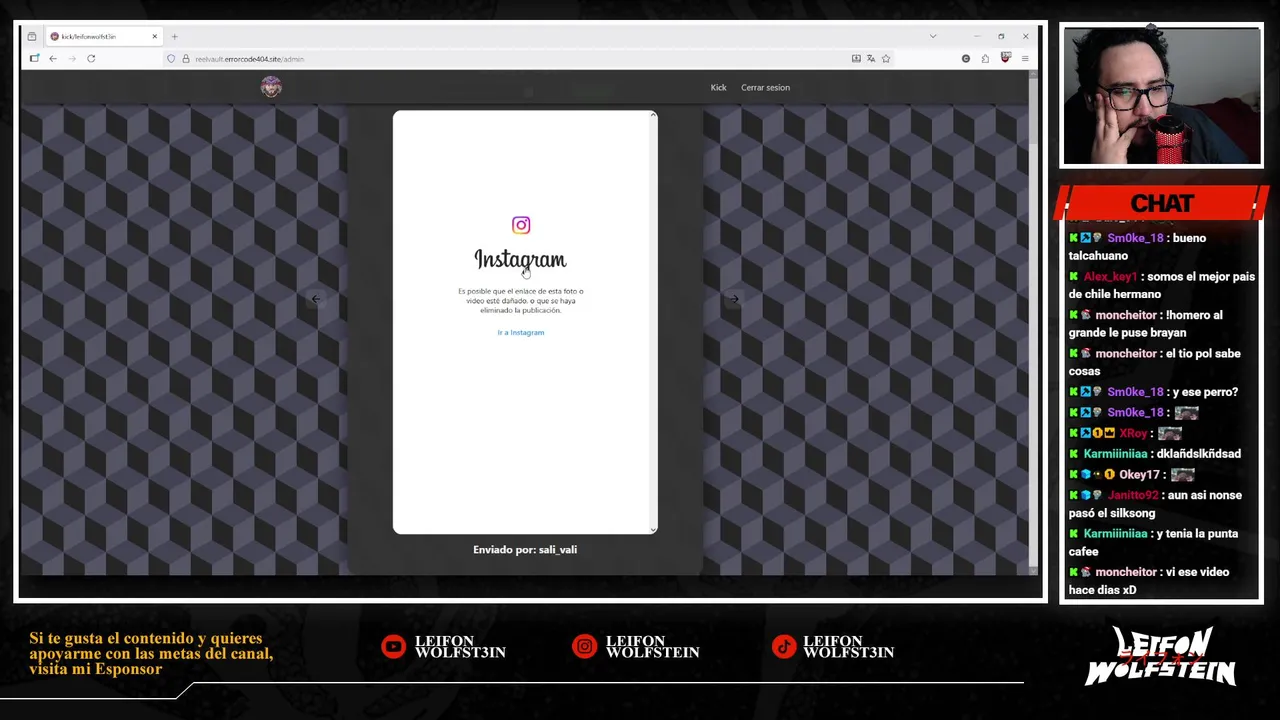
Task: Click Karmiiiniiaa 'y tenia la punta cafee' message
Action: coord(1153,542)
